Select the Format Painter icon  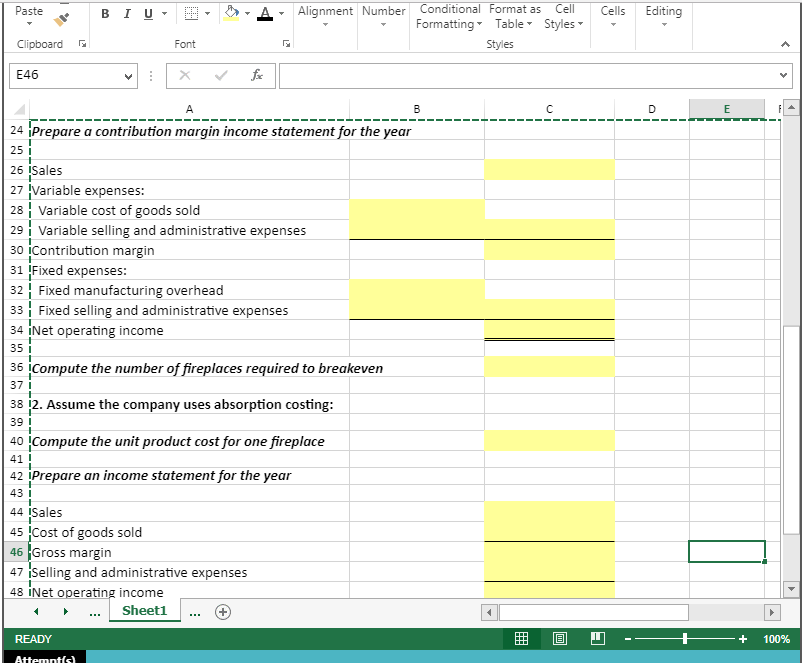click(x=60, y=20)
